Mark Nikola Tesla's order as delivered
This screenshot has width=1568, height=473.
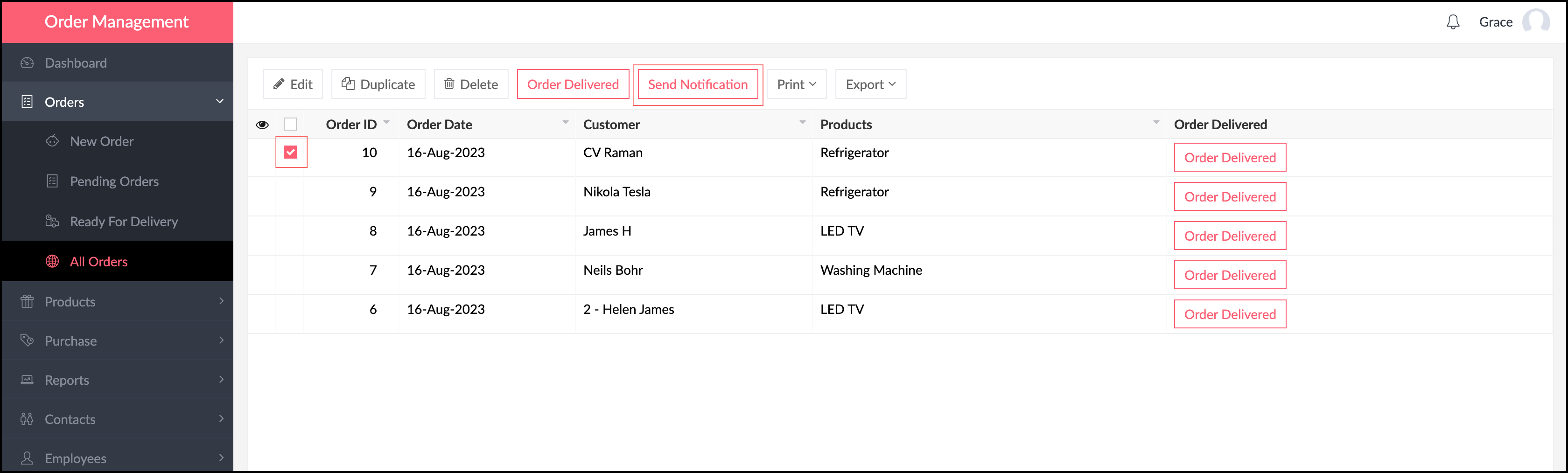[x=1230, y=197]
